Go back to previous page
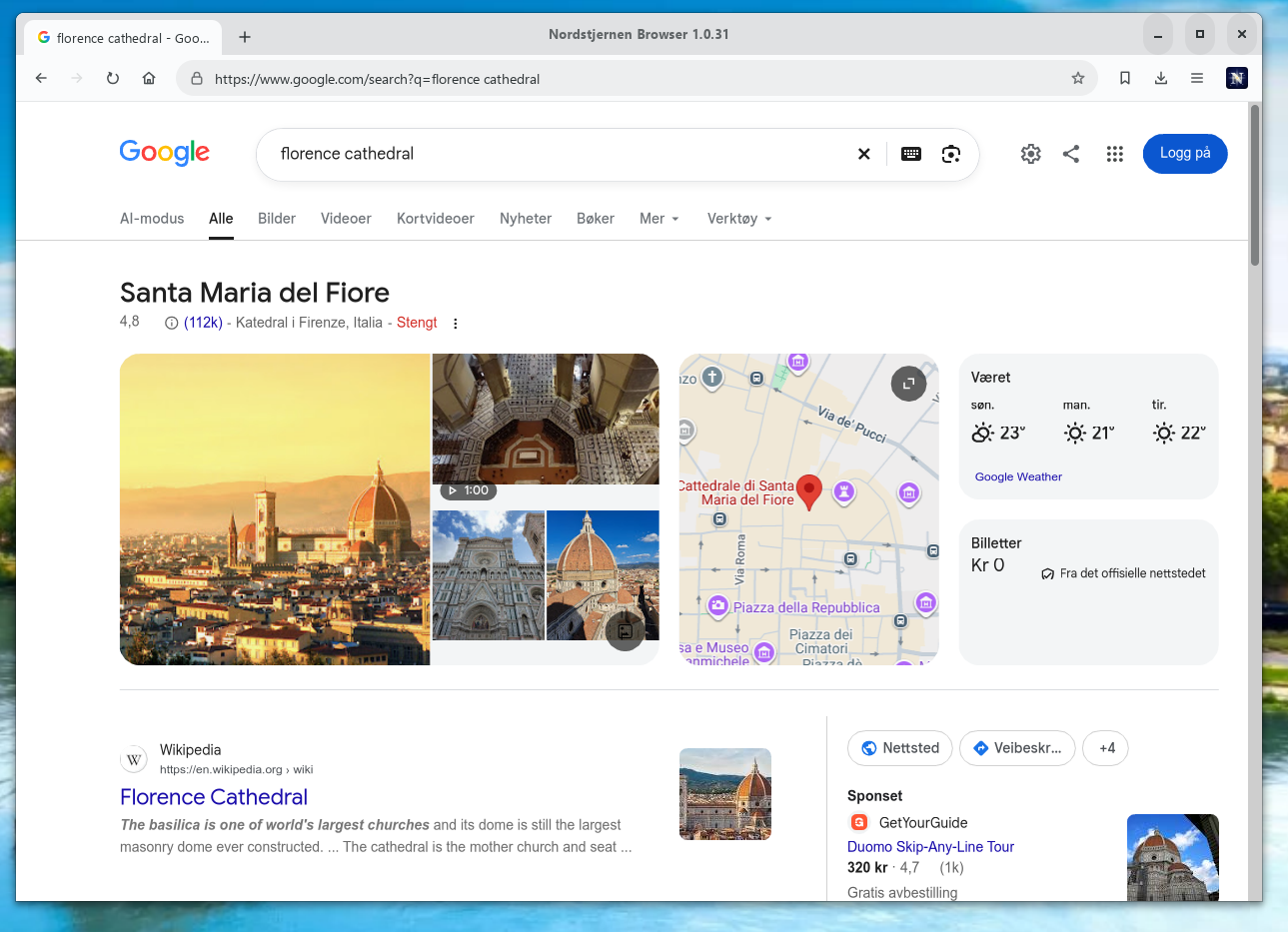Image resolution: width=1288 pixels, height=932 pixels. pos(41,78)
